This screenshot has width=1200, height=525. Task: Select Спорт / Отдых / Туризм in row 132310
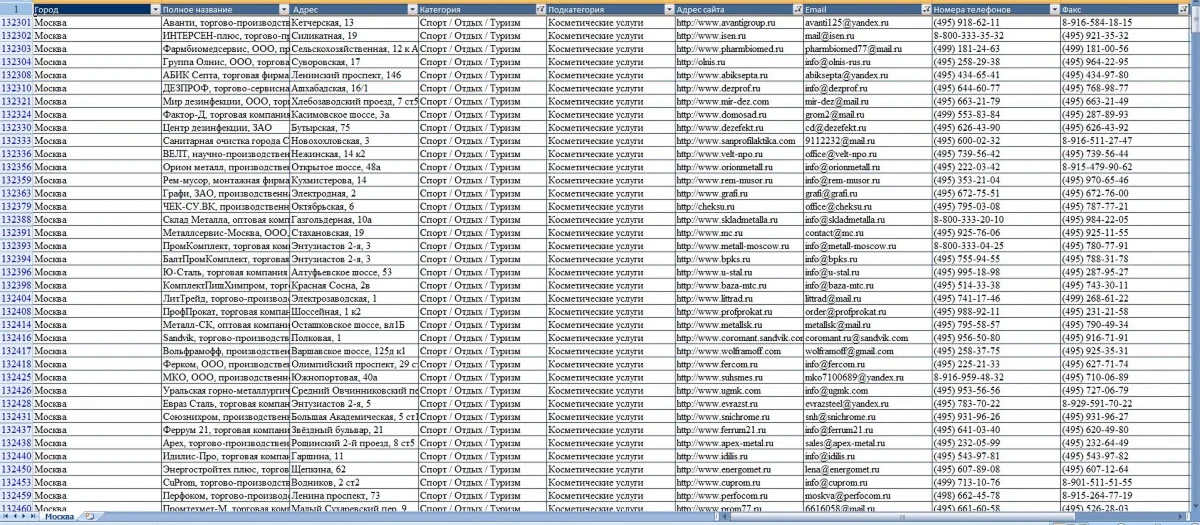tap(482, 88)
